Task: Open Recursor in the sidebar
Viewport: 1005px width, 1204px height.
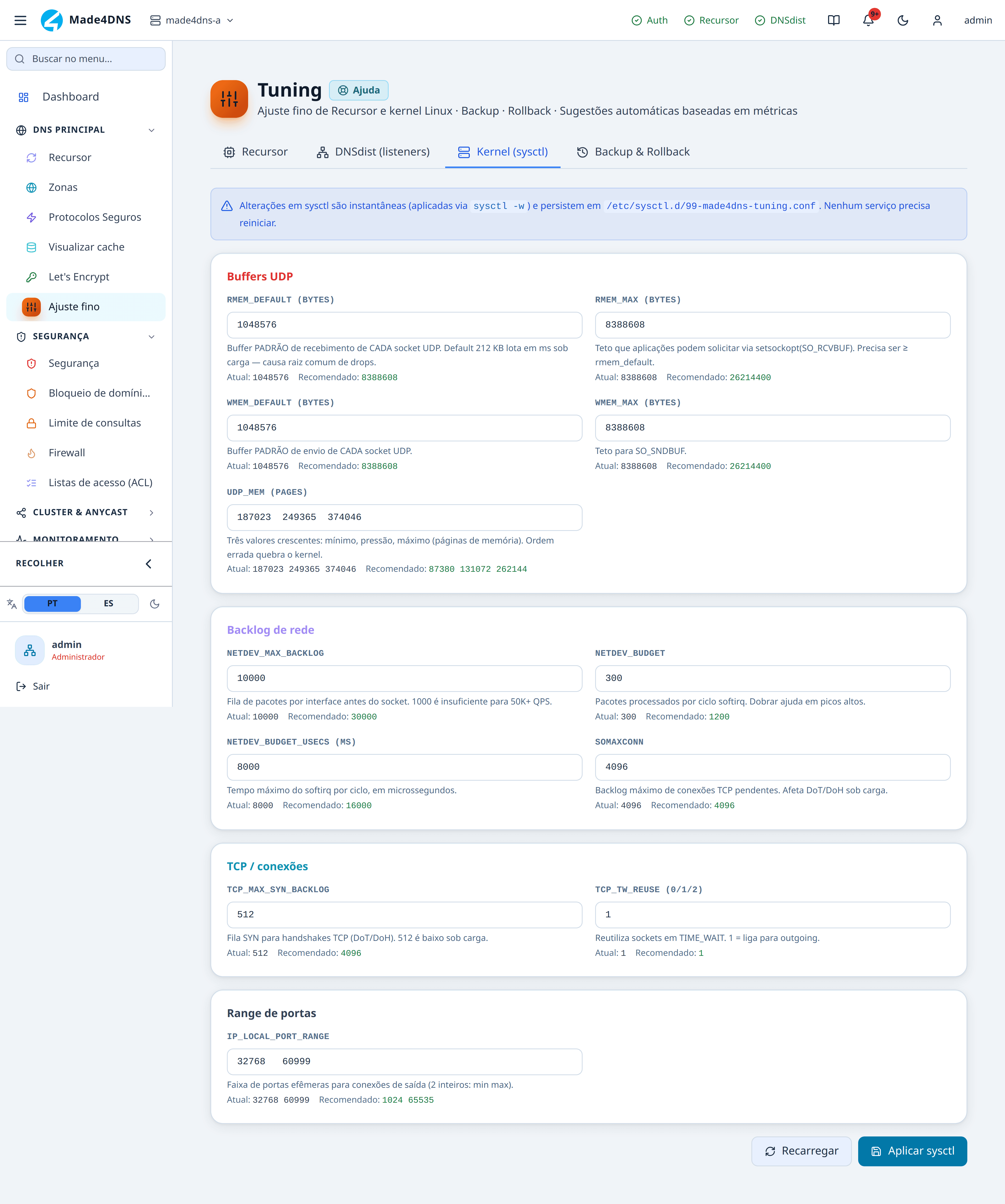Action: 86,158
